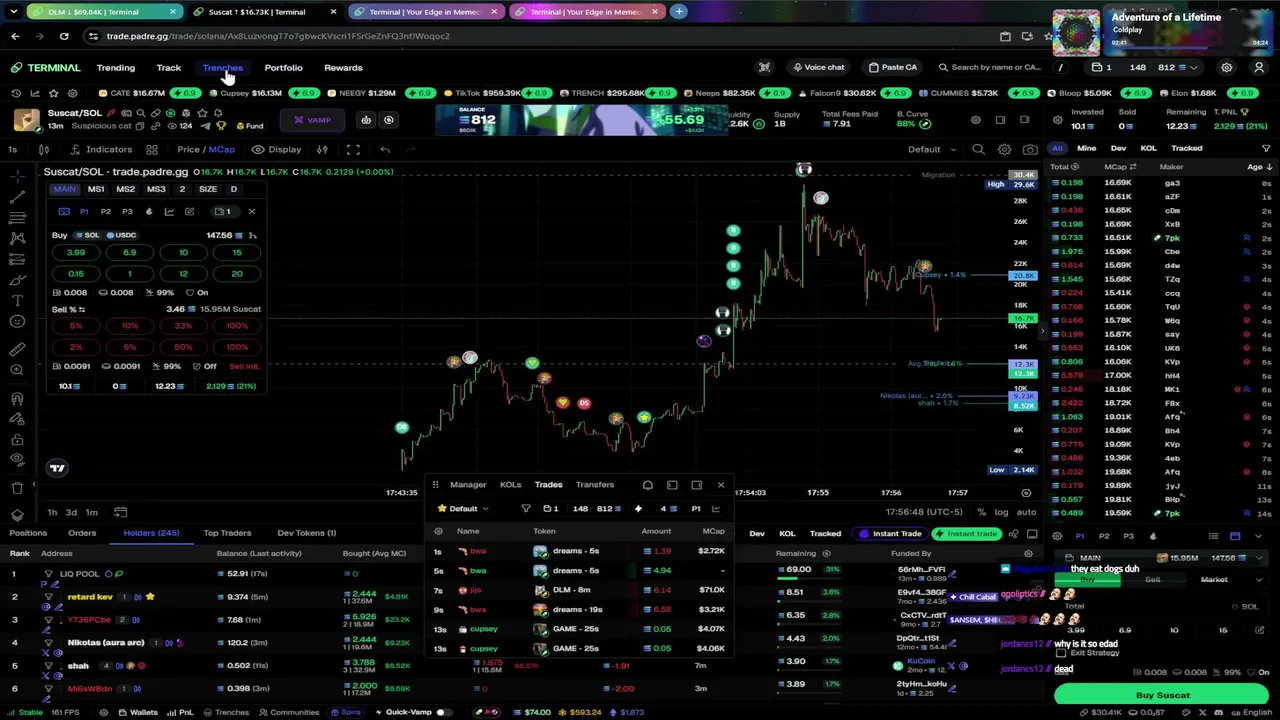Sell 33% quick button
Screen dimensions: 1280x720
pyautogui.click(x=183, y=326)
